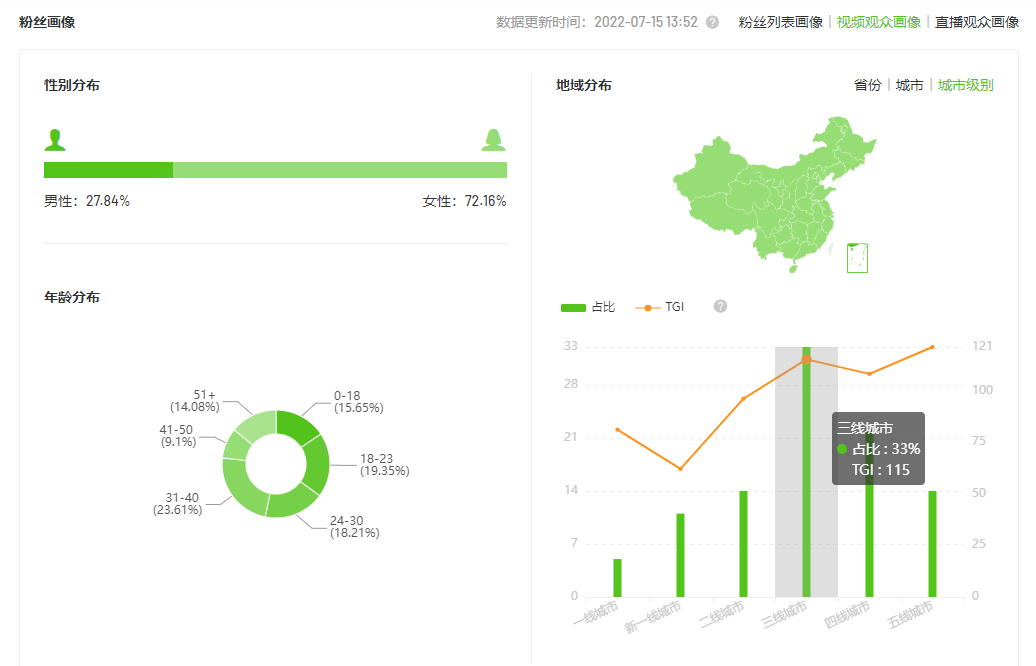The width and height of the screenshot is (1036, 666).
Task: Click the 女性: 72.16% label
Action: [464, 201]
